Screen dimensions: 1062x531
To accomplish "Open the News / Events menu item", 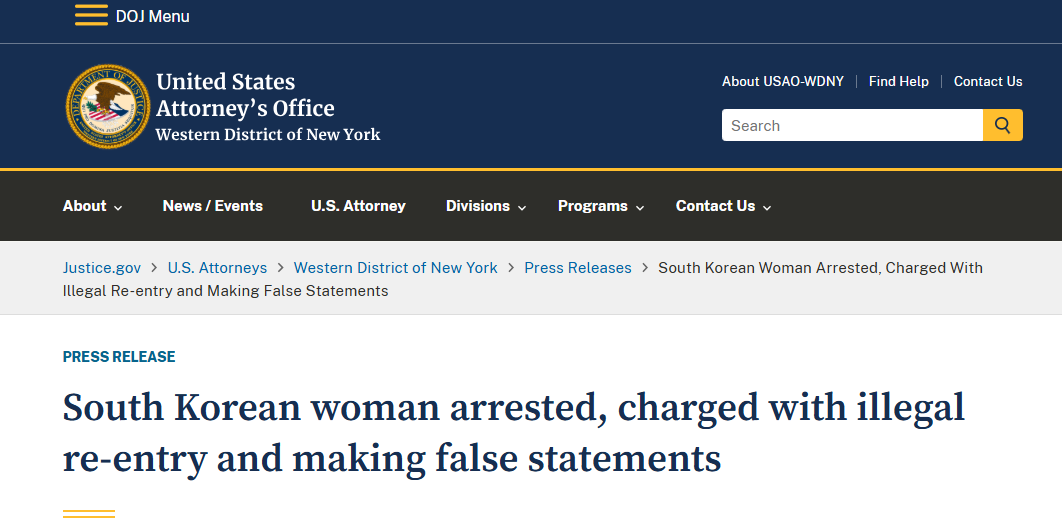I will 213,206.
